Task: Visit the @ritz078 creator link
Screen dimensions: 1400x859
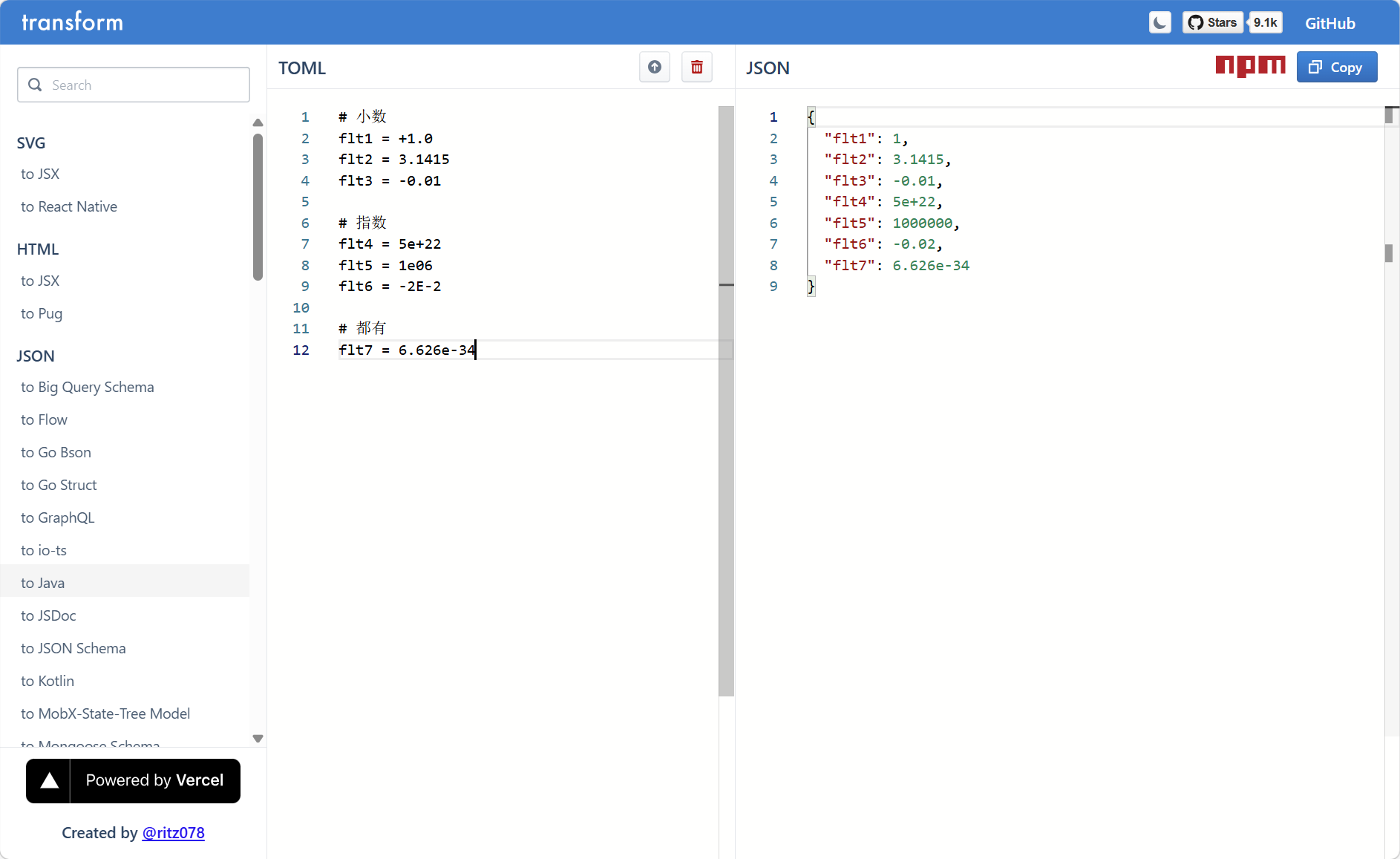Action: [x=173, y=832]
